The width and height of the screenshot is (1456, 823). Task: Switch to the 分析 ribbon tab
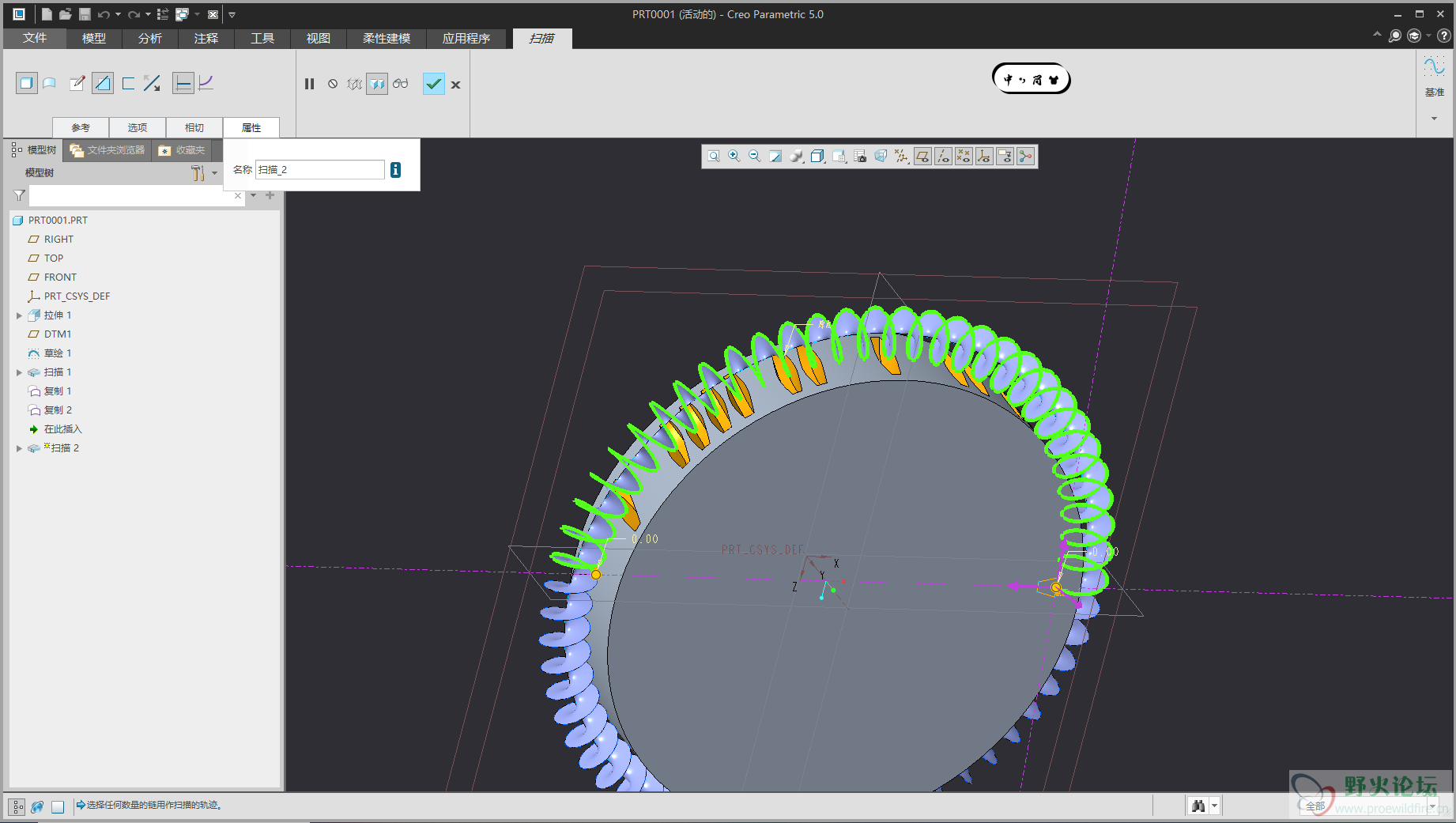(x=150, y=38)
